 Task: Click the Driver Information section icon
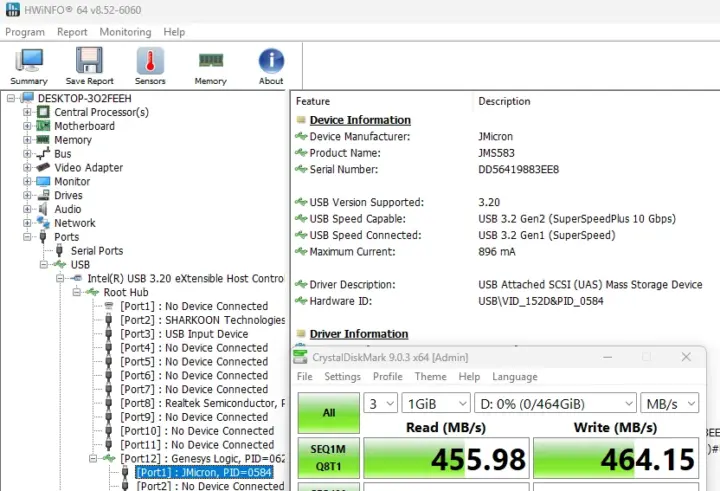point(301,334)
